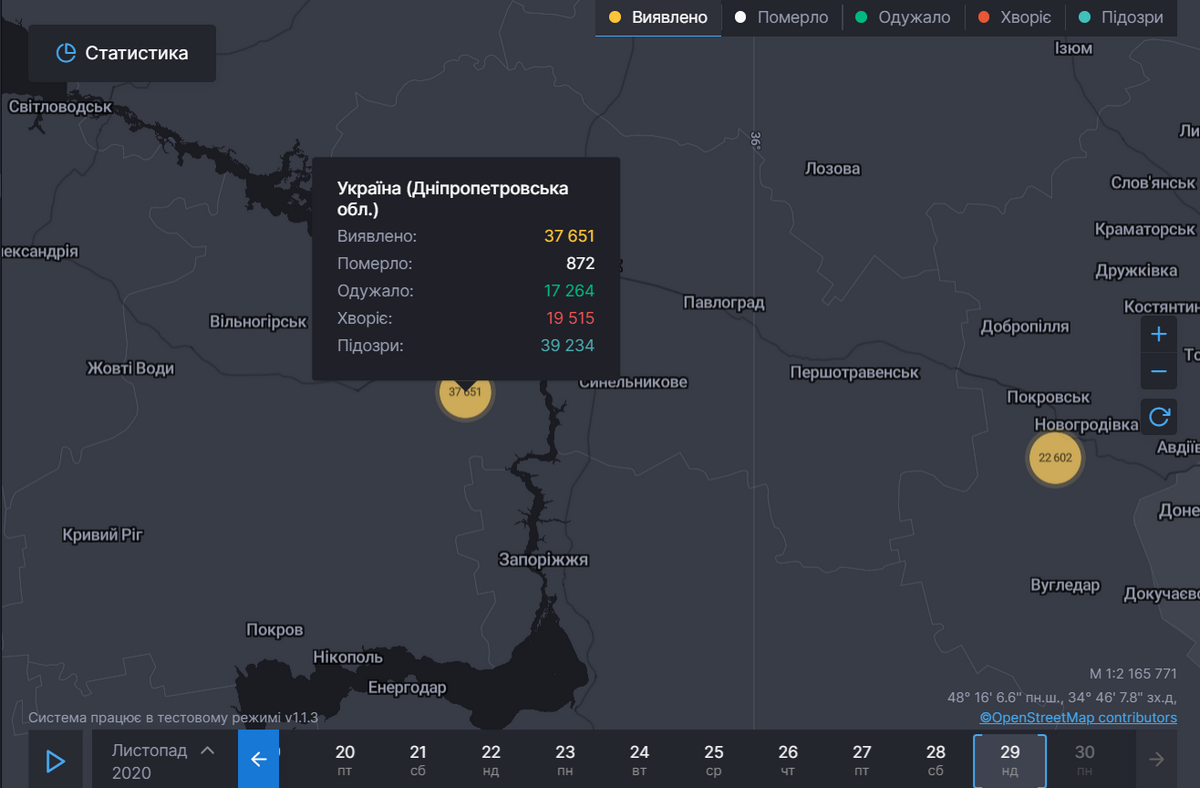1200x788 pixels.
Task: Zoom in with the plus button
Action: tap(1159, 334)
